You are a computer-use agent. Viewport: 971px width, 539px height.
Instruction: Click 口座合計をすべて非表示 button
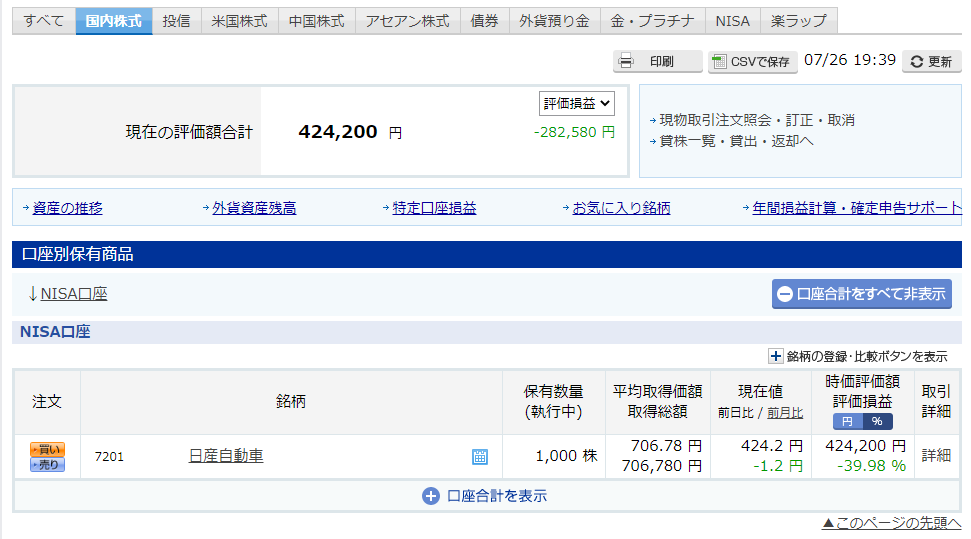[861, 294]
